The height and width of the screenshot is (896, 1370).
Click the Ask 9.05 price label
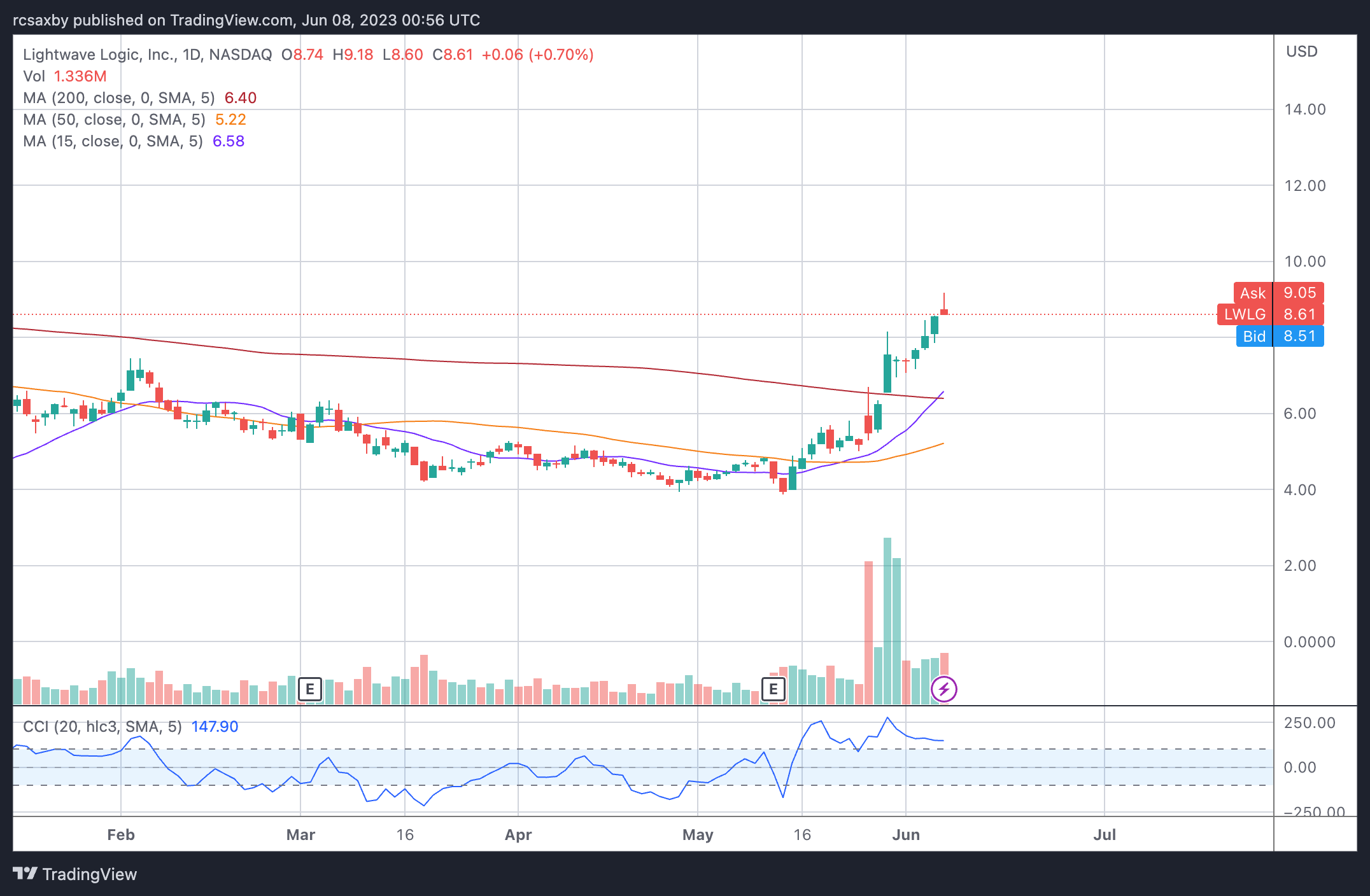(x=1279, y=293)
